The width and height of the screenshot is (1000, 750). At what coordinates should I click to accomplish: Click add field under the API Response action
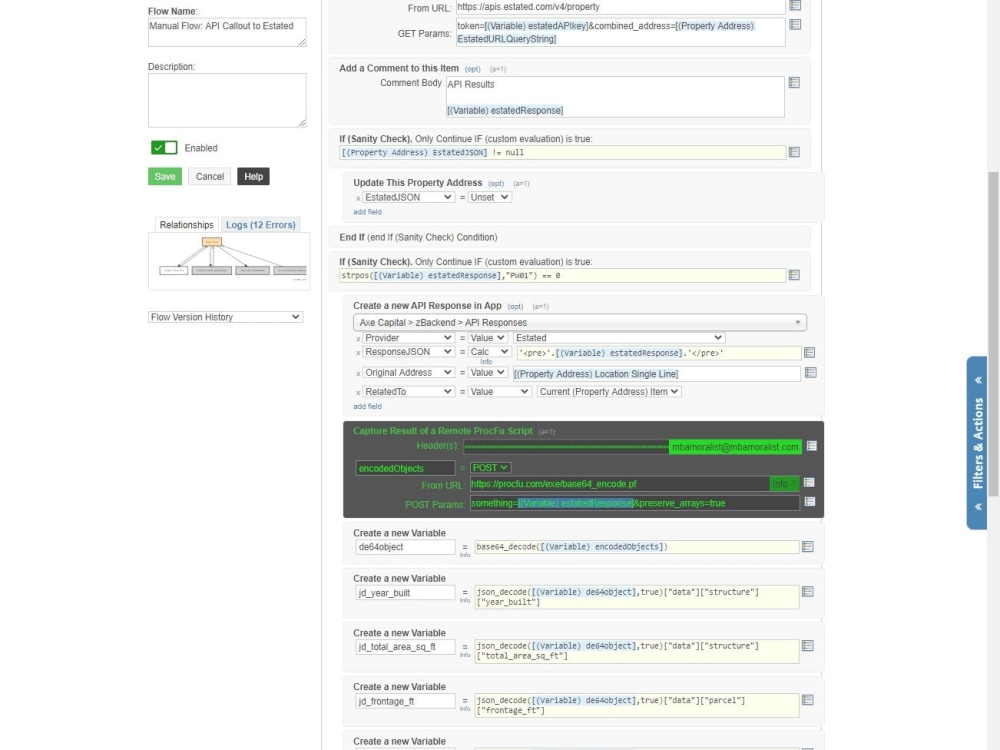coord(367,406)
